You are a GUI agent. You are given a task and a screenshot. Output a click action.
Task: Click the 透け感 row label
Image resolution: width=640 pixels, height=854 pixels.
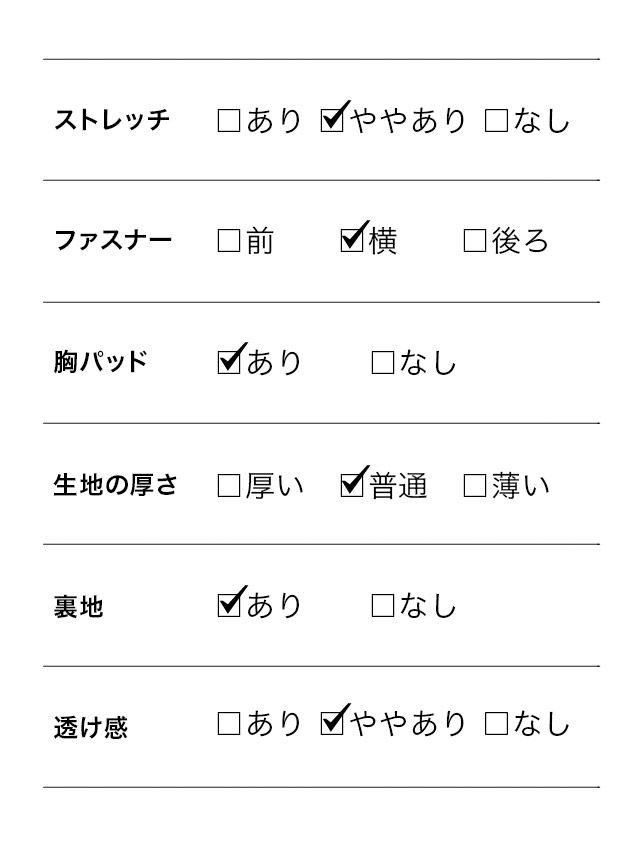(91, 727)
